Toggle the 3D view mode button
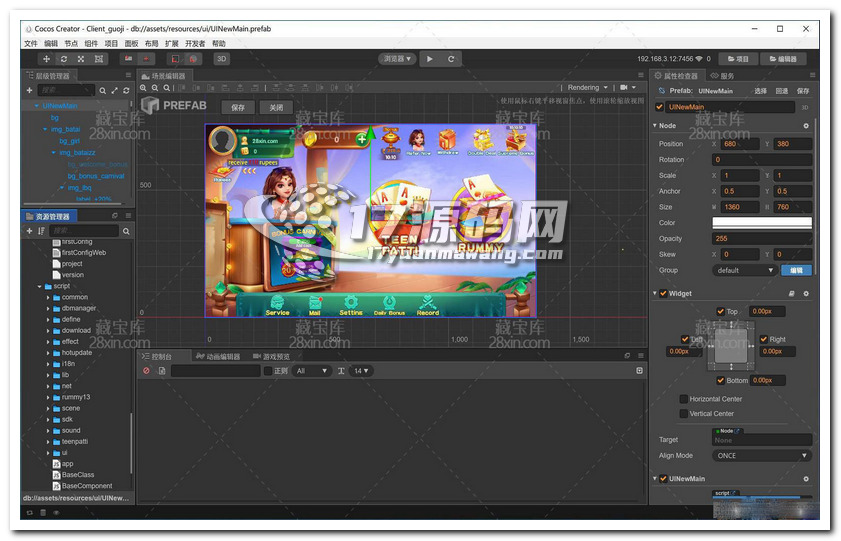Image resolution: width=841 pixels, height=541 pixels. [x=221, y=59]
